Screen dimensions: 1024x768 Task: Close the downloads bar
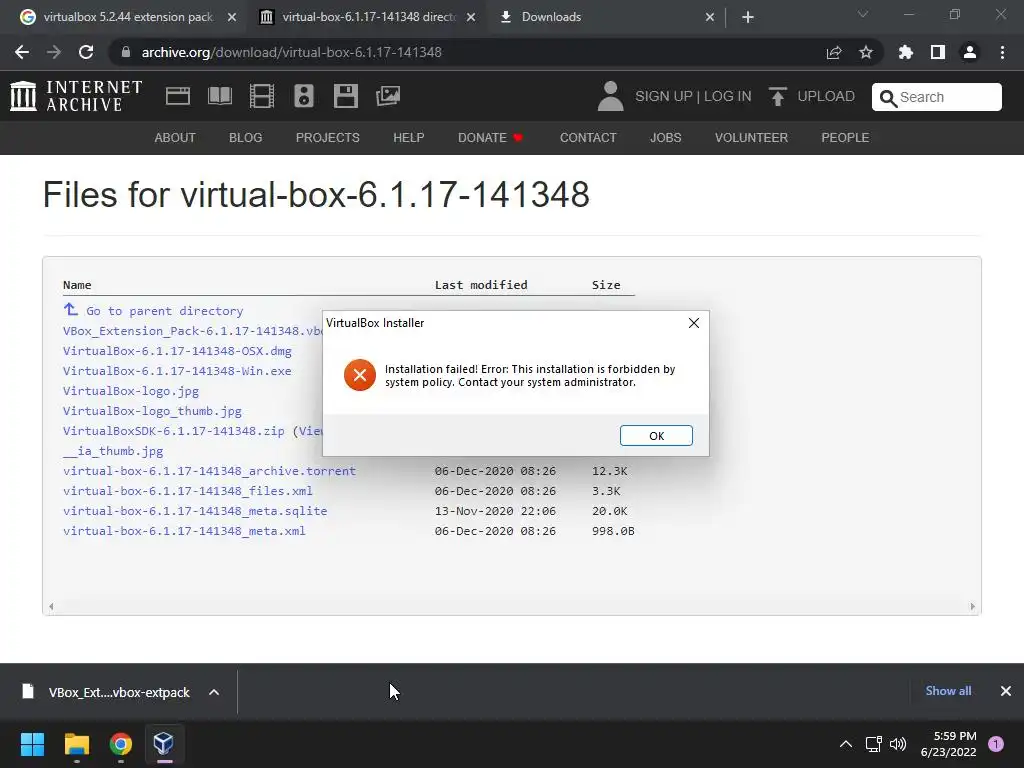tap(1006, 691)
